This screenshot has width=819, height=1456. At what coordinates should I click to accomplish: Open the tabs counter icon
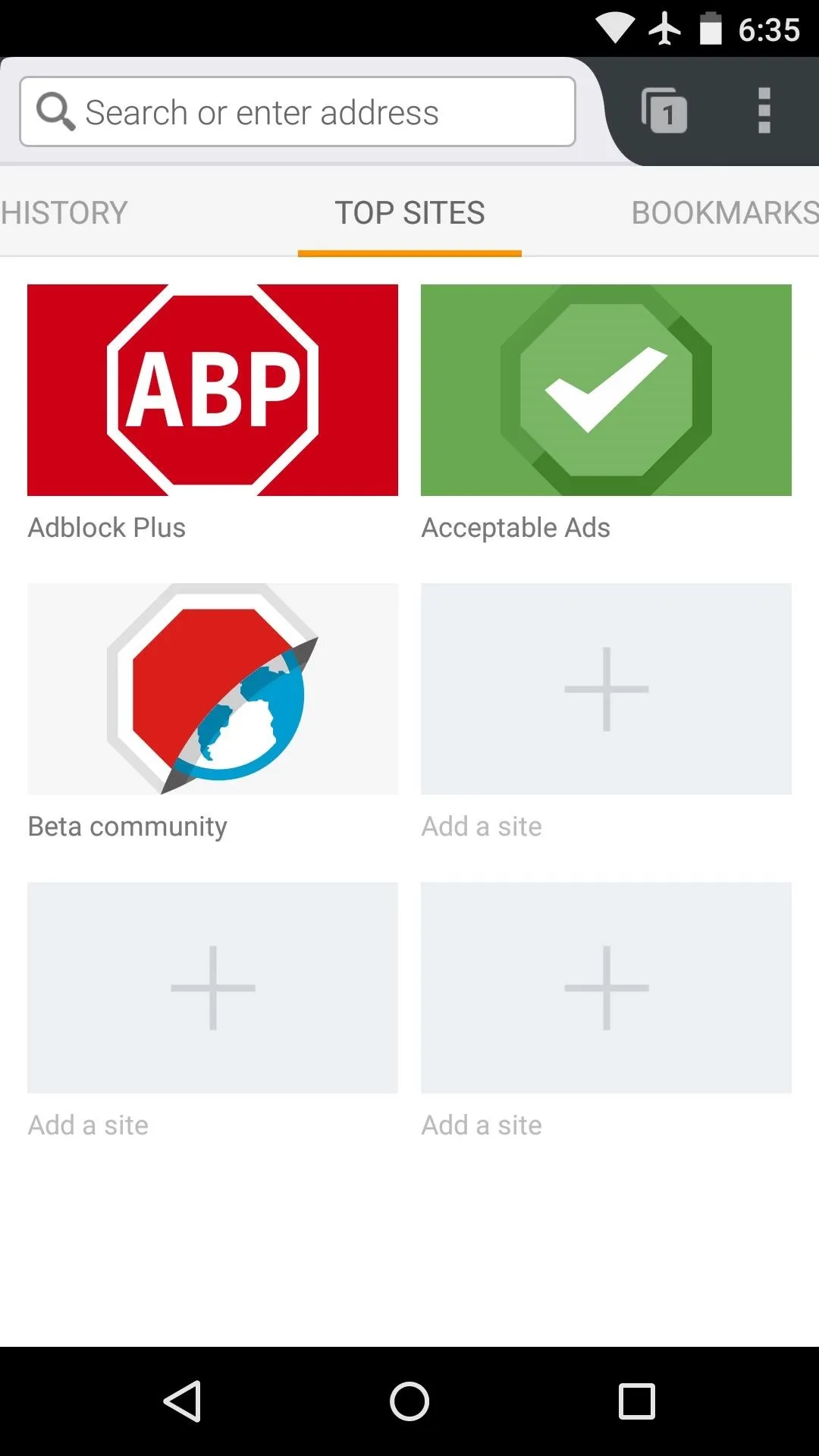[664, 111]
